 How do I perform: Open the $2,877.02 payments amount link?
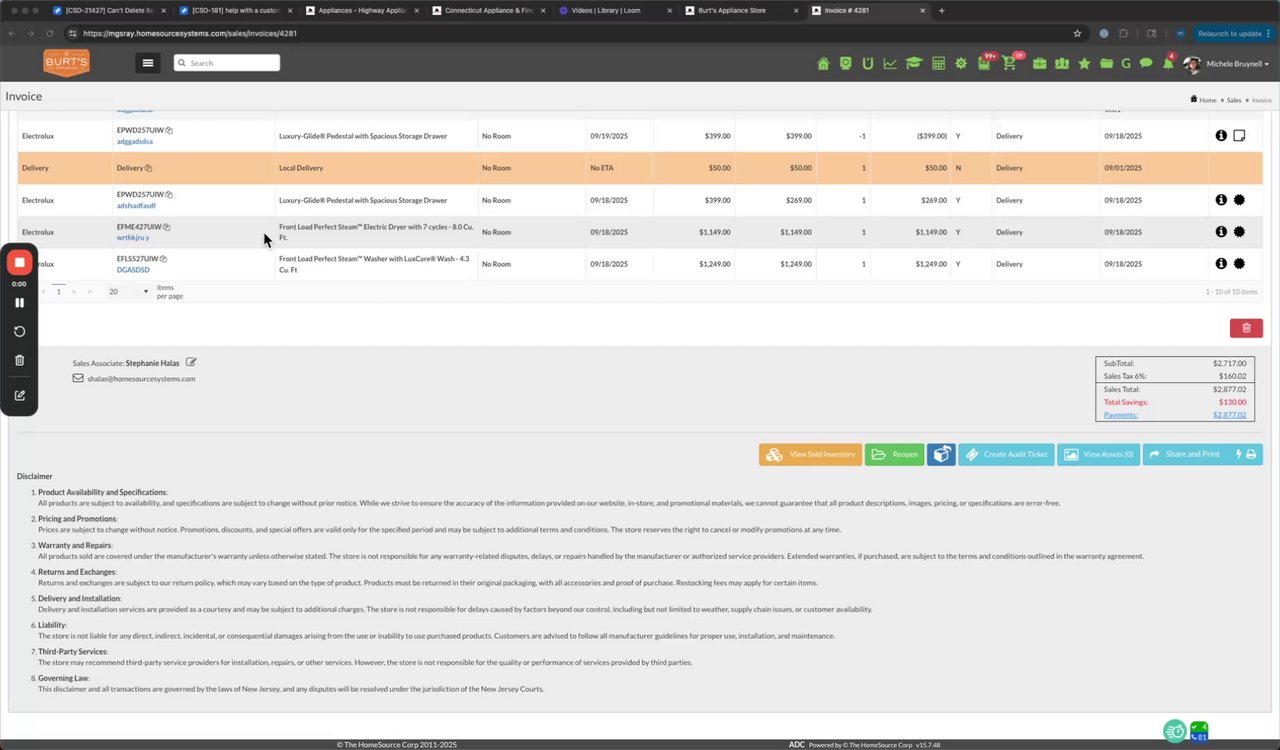1229,415
